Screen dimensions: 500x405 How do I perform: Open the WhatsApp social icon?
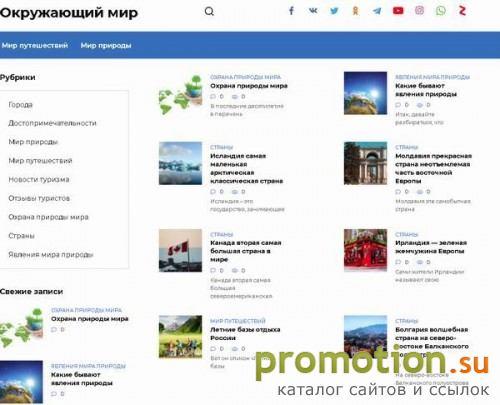tap(441, 11)
